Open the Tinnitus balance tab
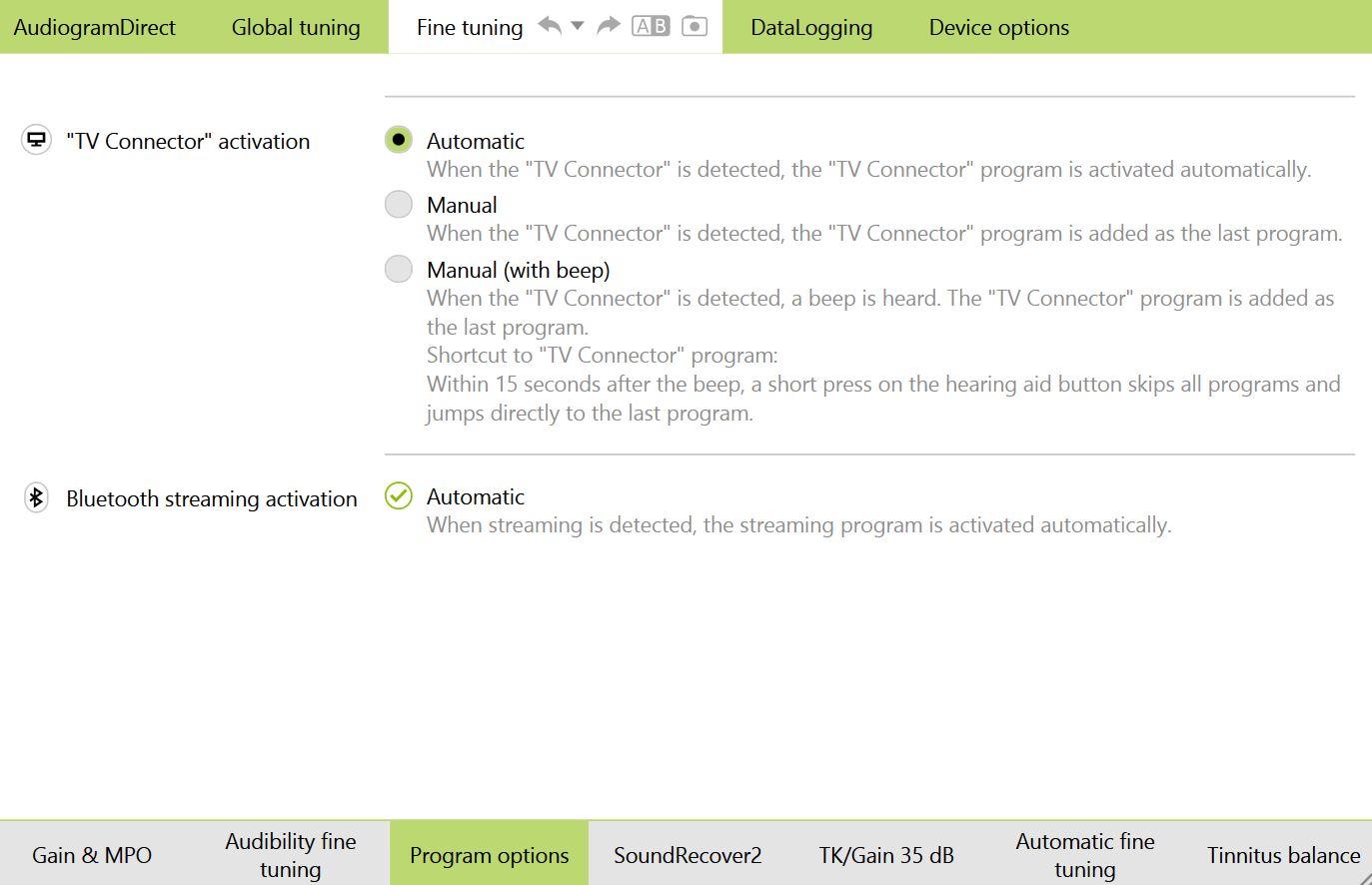Viewport: 1372px width, 885px height. (1283, 855)
